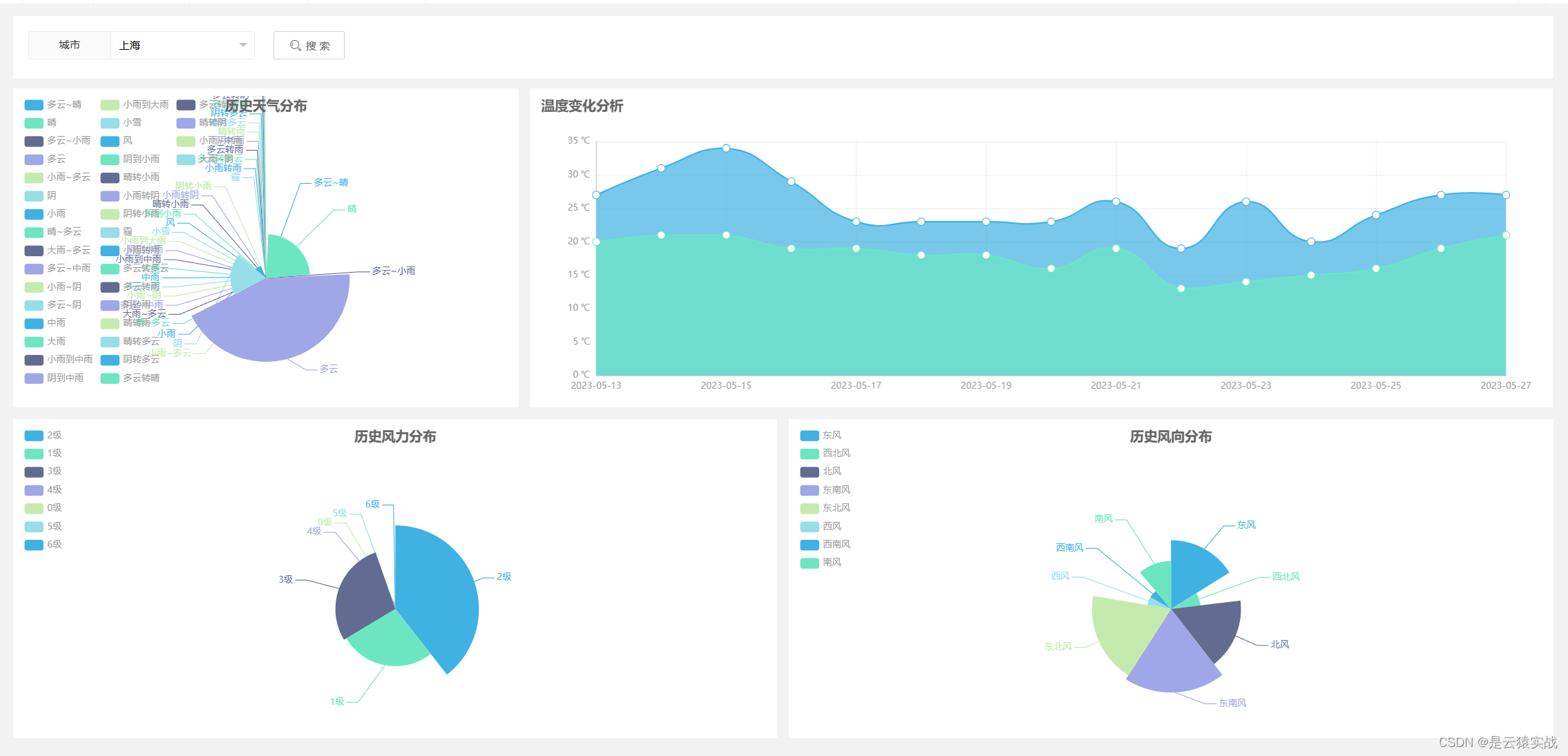Toggle the 1级 wind-force legend entry
This screenshot has width=1568, height=756.
tap(44, 453)
